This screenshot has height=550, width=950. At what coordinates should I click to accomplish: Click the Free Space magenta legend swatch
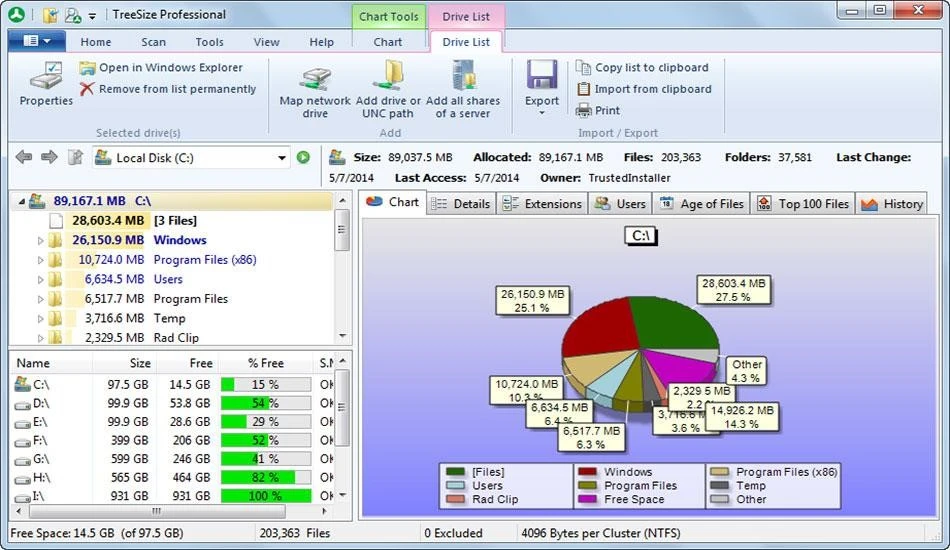click(x=587, y=499)
